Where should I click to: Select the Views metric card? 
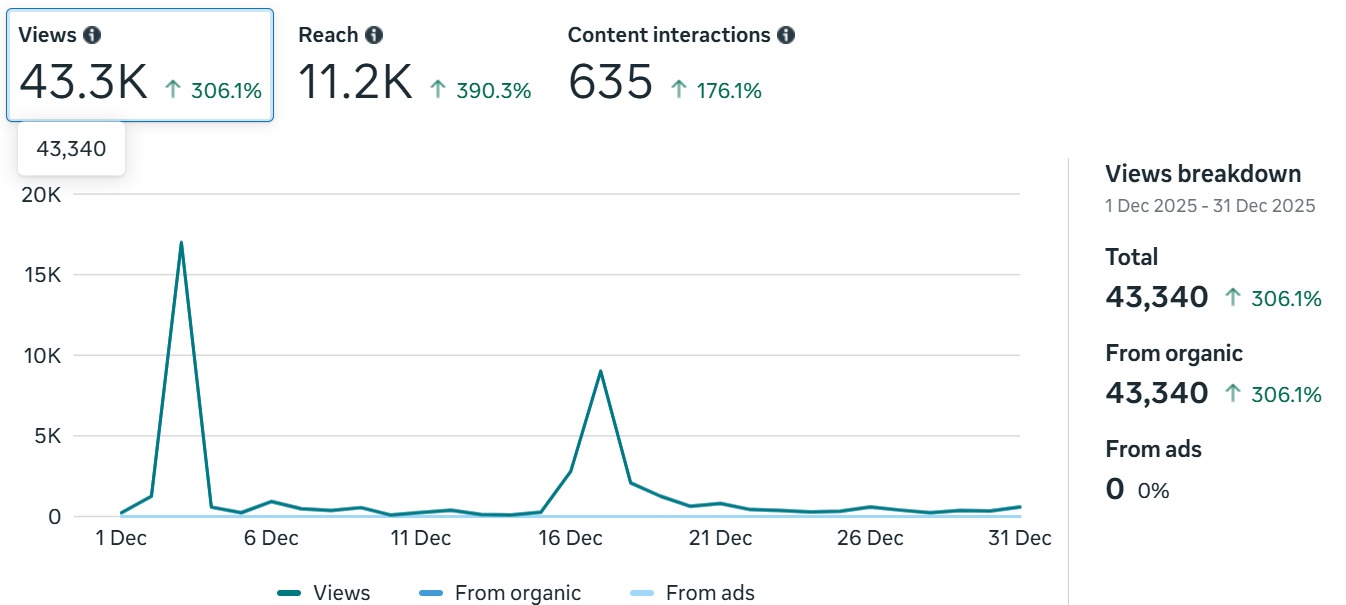pos(139,62)
